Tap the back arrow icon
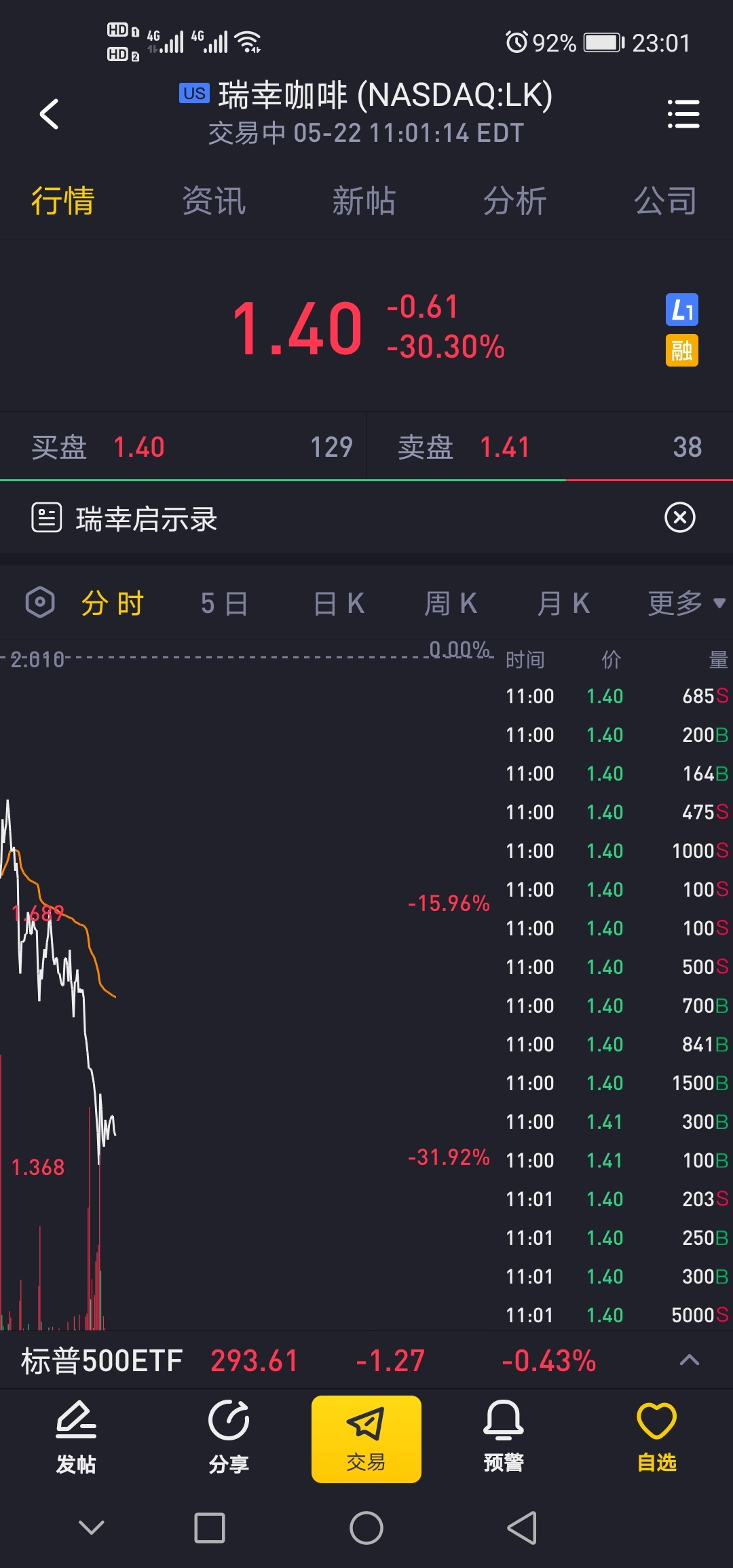This screenshot has height=1568, width=733. point(49,113)
